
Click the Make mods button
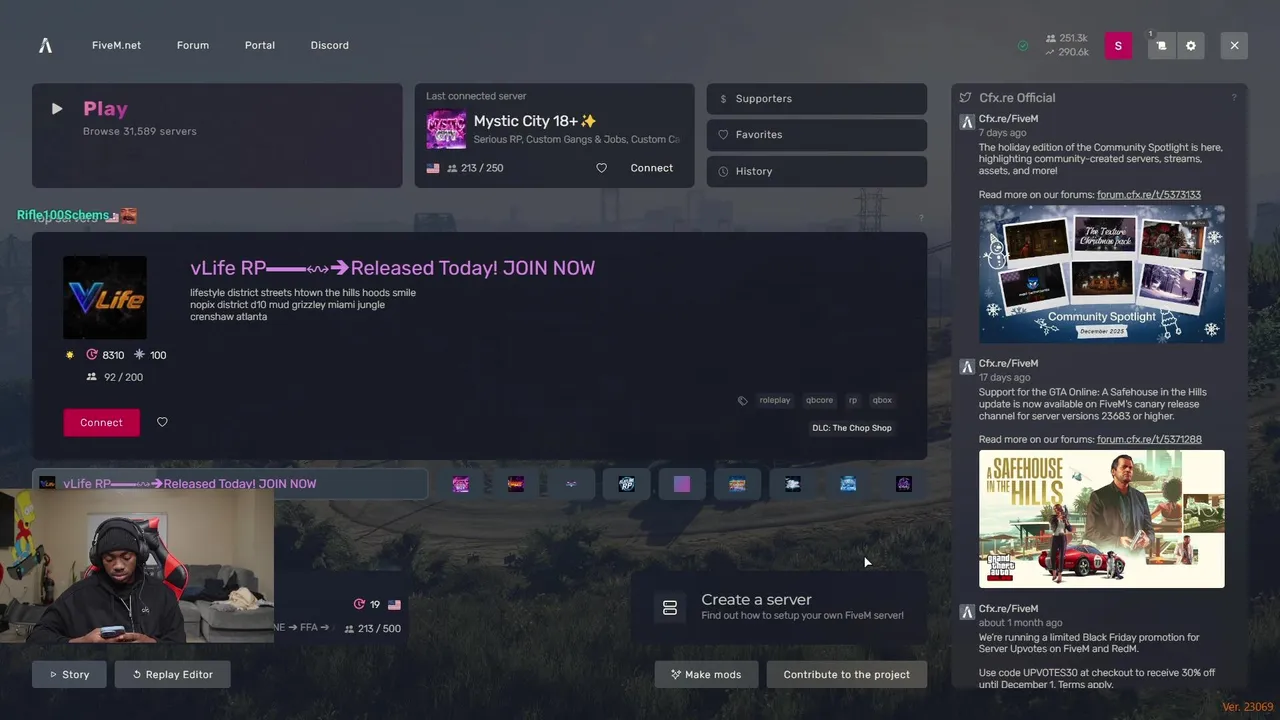[706, 674]
